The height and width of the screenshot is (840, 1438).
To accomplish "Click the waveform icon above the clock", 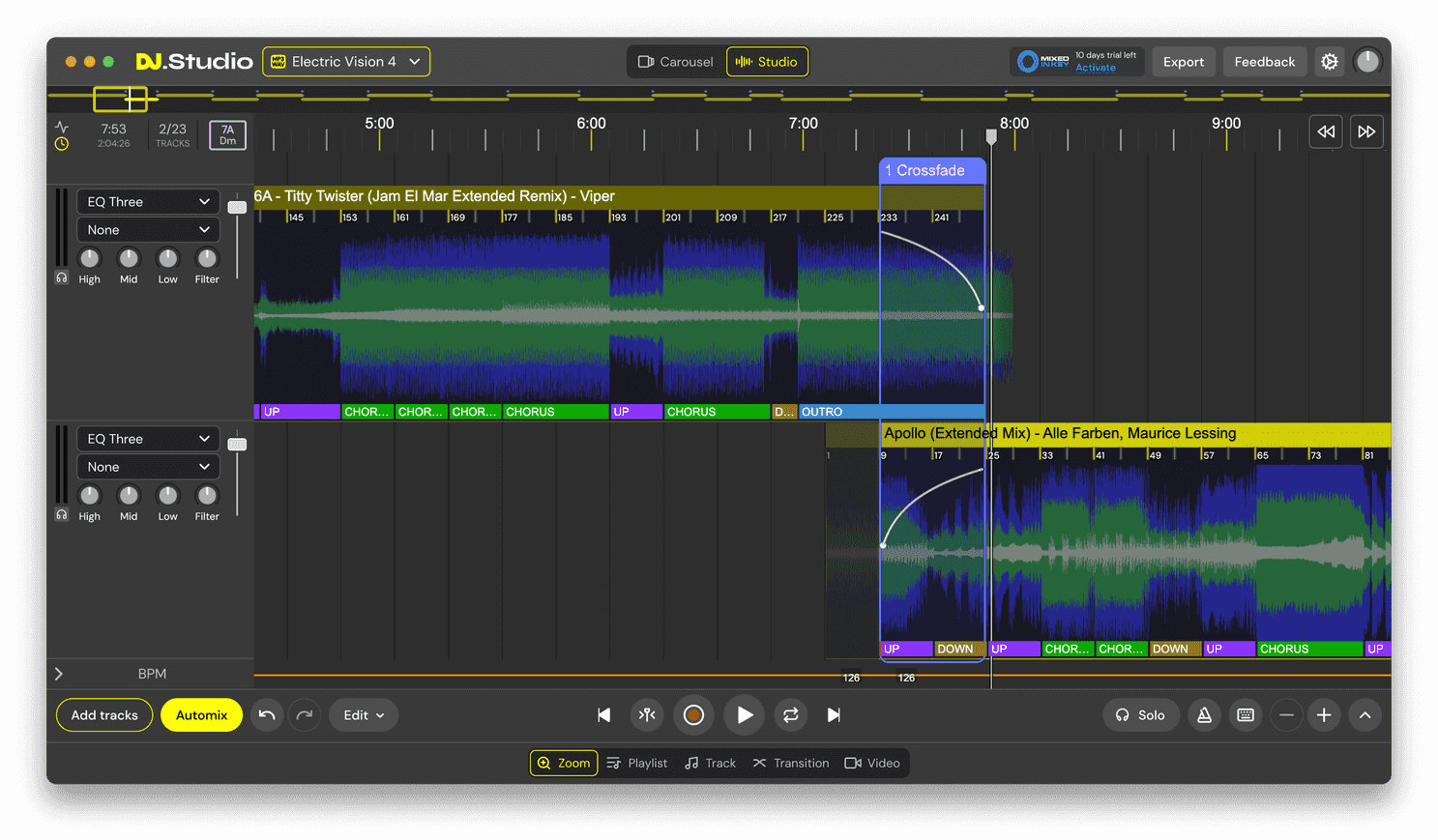I will [x=60, y=126].
